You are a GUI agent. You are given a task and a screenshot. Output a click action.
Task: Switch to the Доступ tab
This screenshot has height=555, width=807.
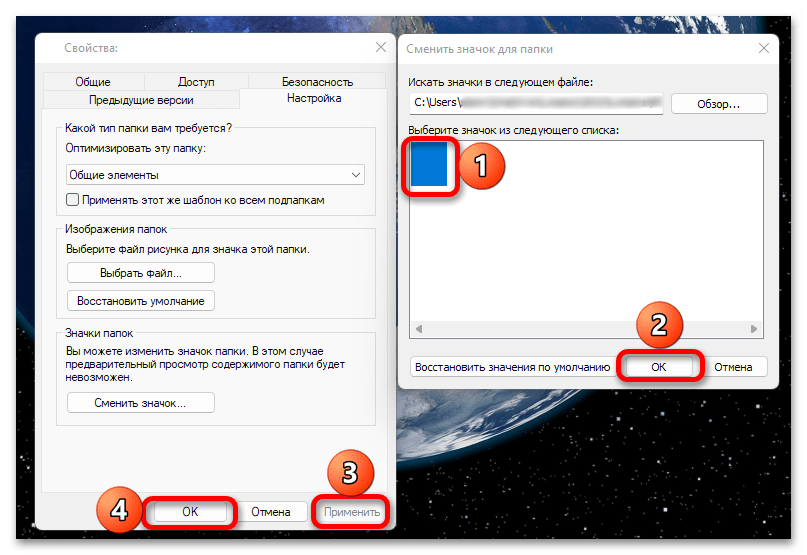click(196, 82)
